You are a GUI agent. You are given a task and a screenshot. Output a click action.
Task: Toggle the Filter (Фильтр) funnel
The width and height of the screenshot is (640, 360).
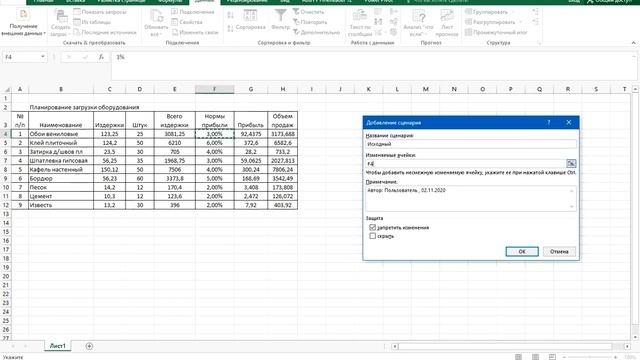pyautogui.click(x=280, y=20)
